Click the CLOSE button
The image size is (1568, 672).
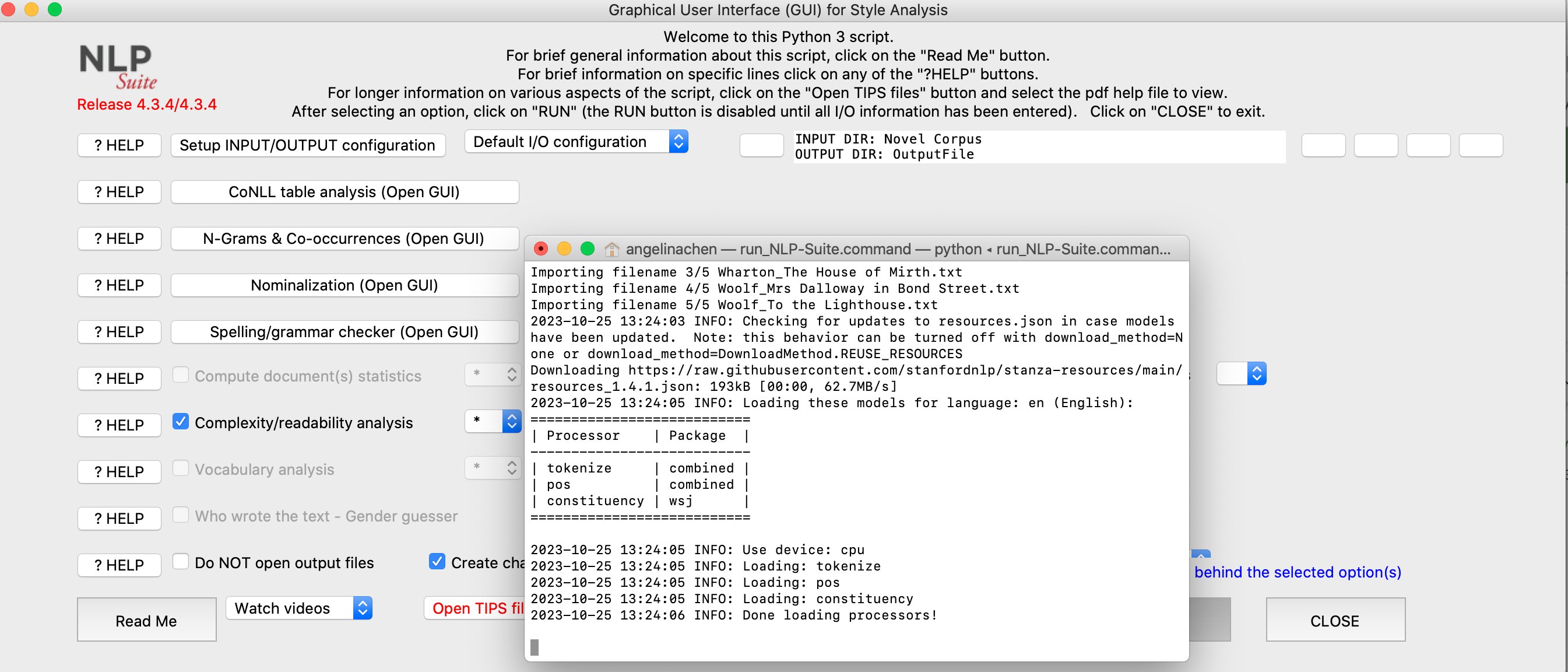[x=1334, y=620]
